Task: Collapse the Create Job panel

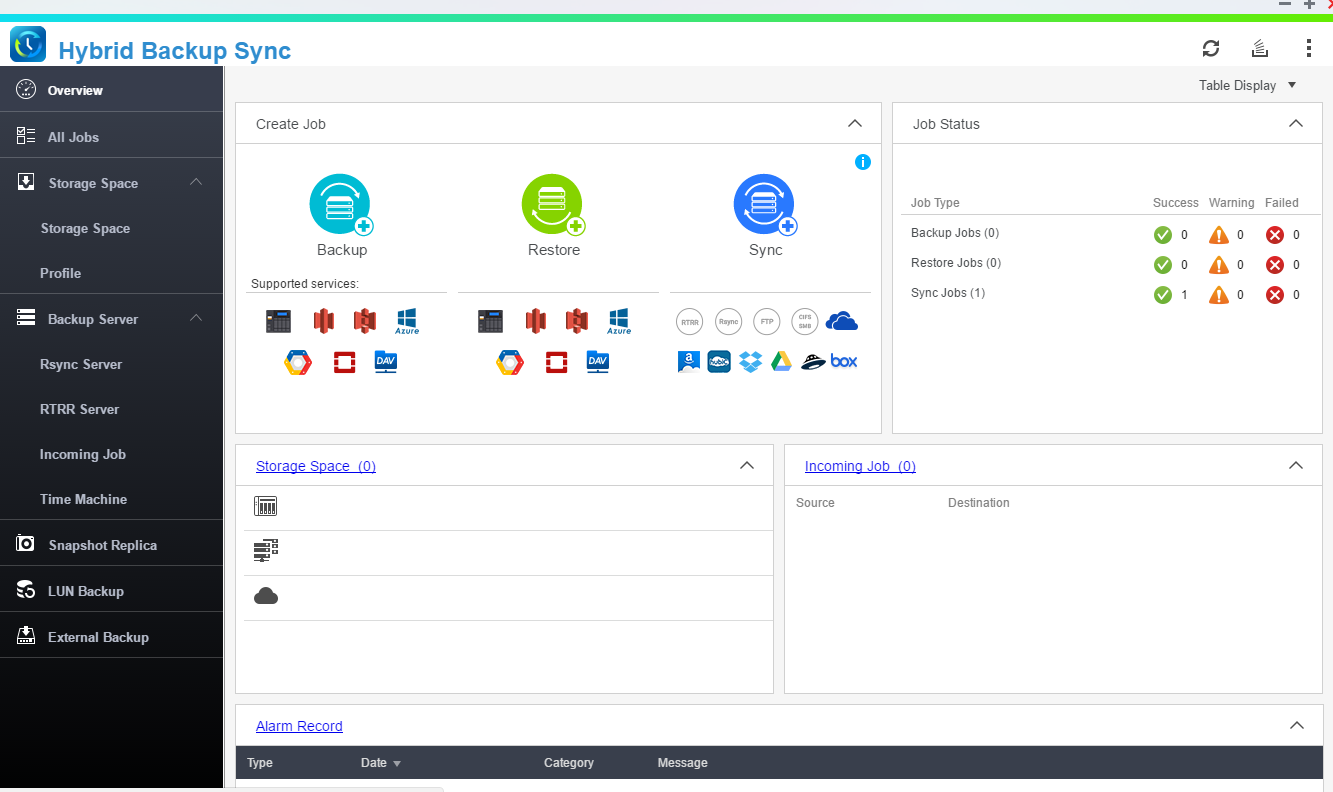Action: click(855, 124)
